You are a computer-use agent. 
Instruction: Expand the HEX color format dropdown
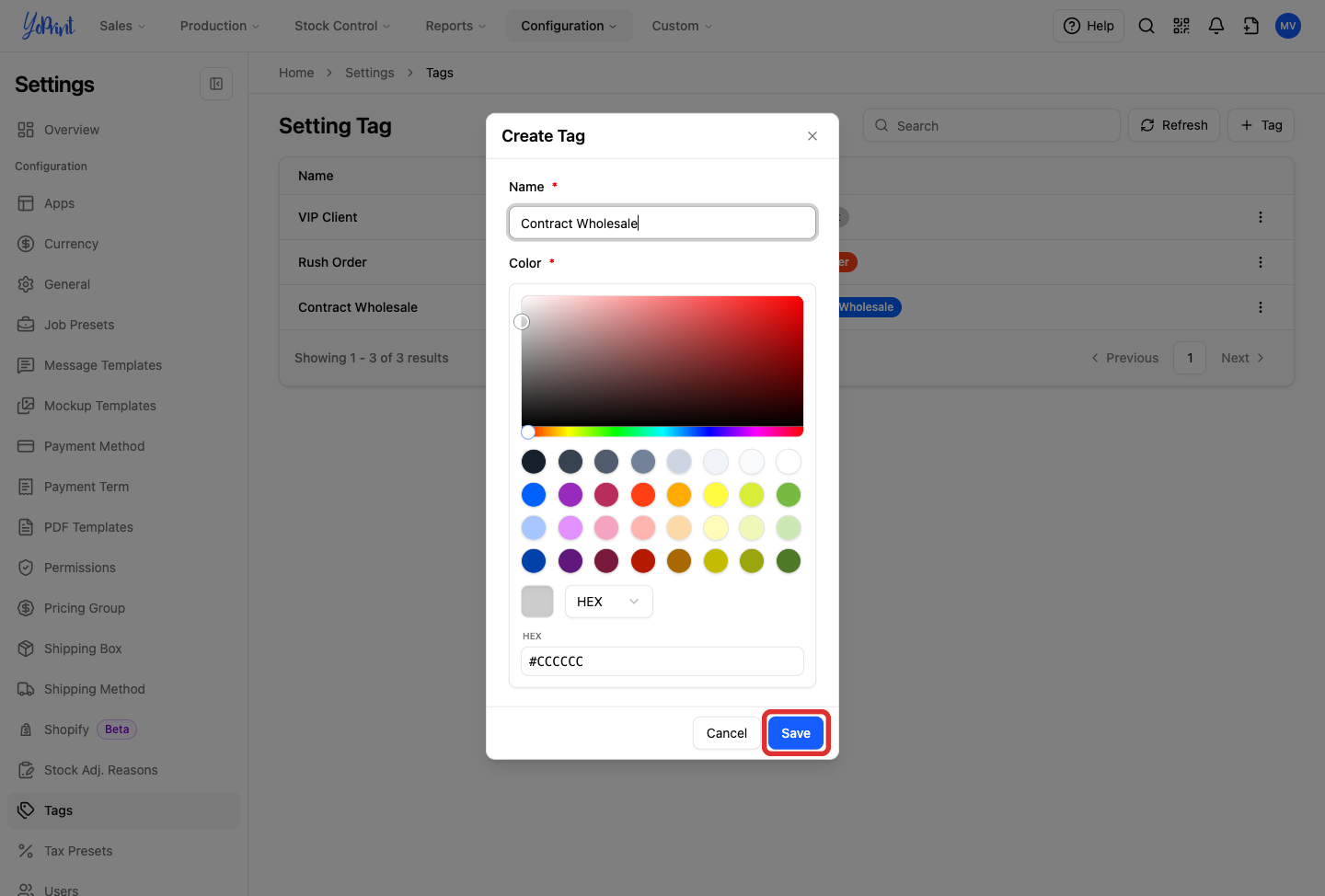tap(608, 602)
